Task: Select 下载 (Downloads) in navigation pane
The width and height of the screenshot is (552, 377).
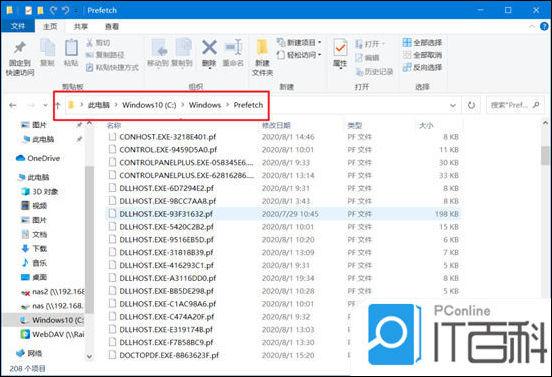Action: 34,249
